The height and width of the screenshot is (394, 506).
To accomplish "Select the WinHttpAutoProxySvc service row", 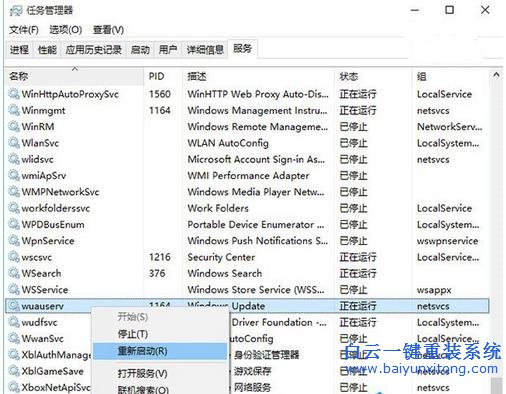I will click(247, 94).
